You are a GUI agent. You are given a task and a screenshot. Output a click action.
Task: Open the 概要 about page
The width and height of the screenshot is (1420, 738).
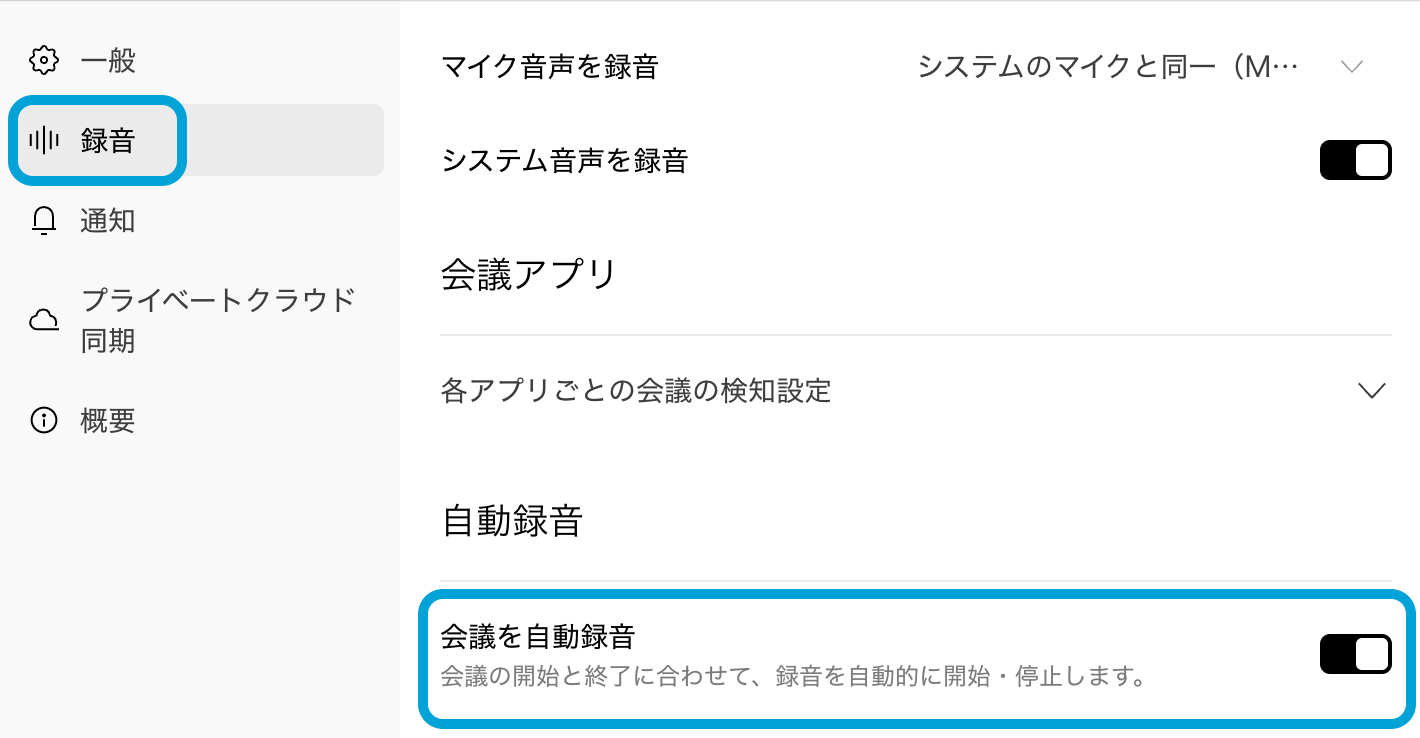tap(108, 421)
